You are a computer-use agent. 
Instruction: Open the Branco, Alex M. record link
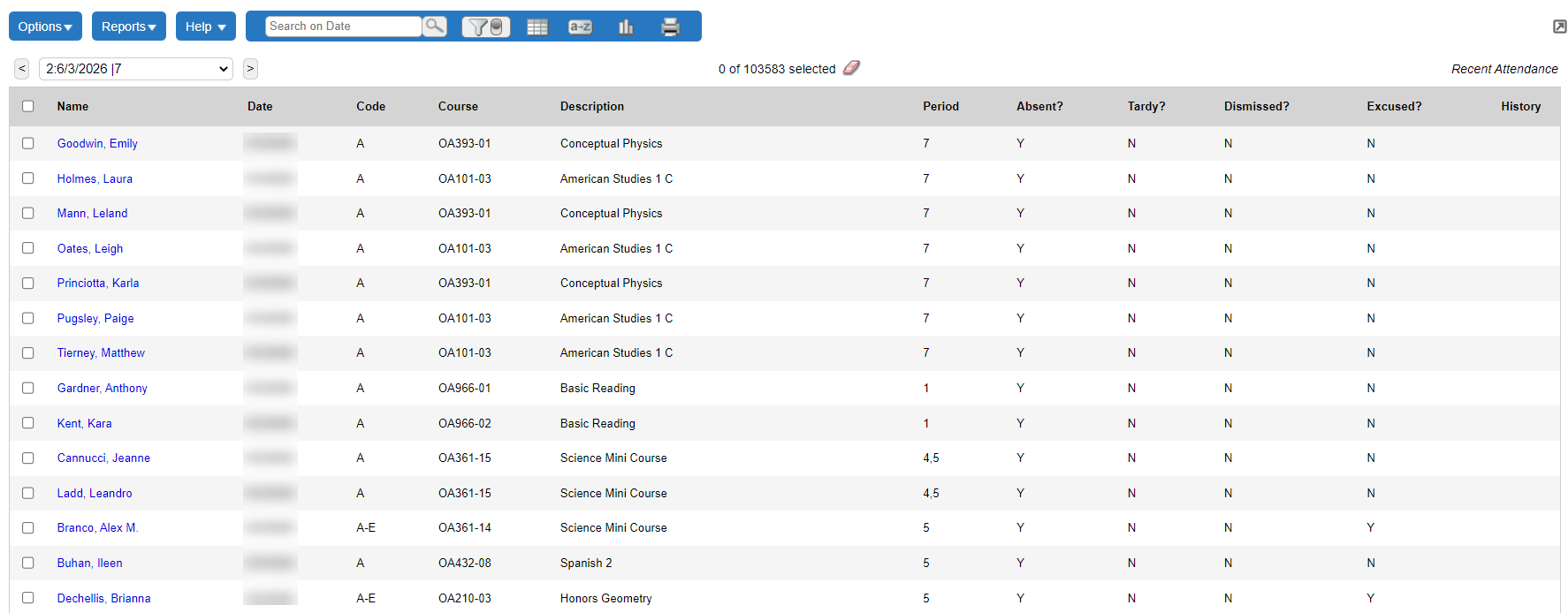(x=97, y=527)
